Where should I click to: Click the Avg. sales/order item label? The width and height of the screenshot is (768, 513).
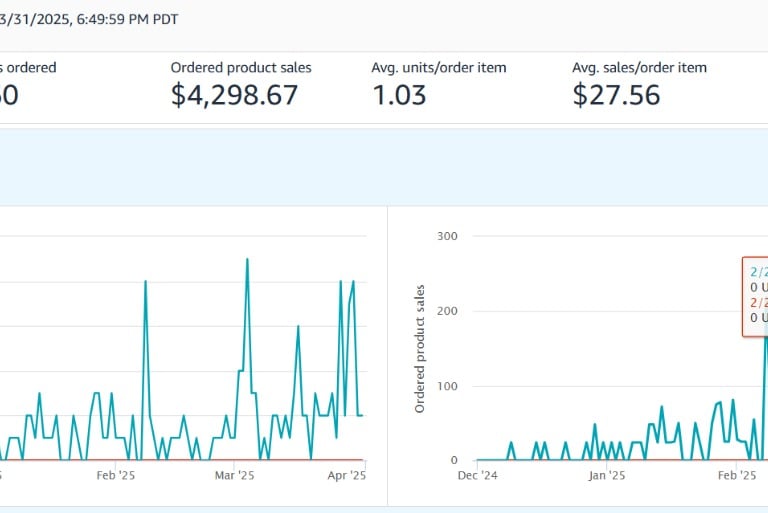(639, 68)
